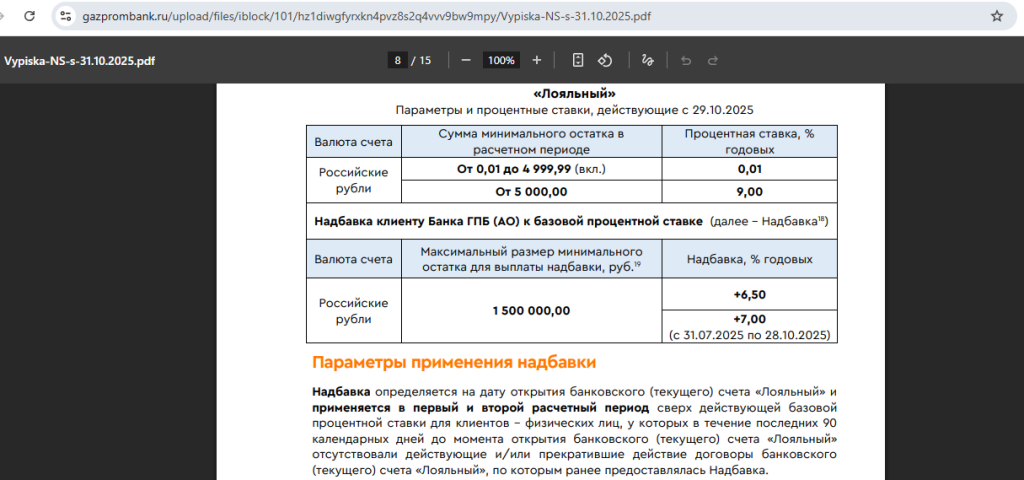Activate the draw annotation tool

647,60
